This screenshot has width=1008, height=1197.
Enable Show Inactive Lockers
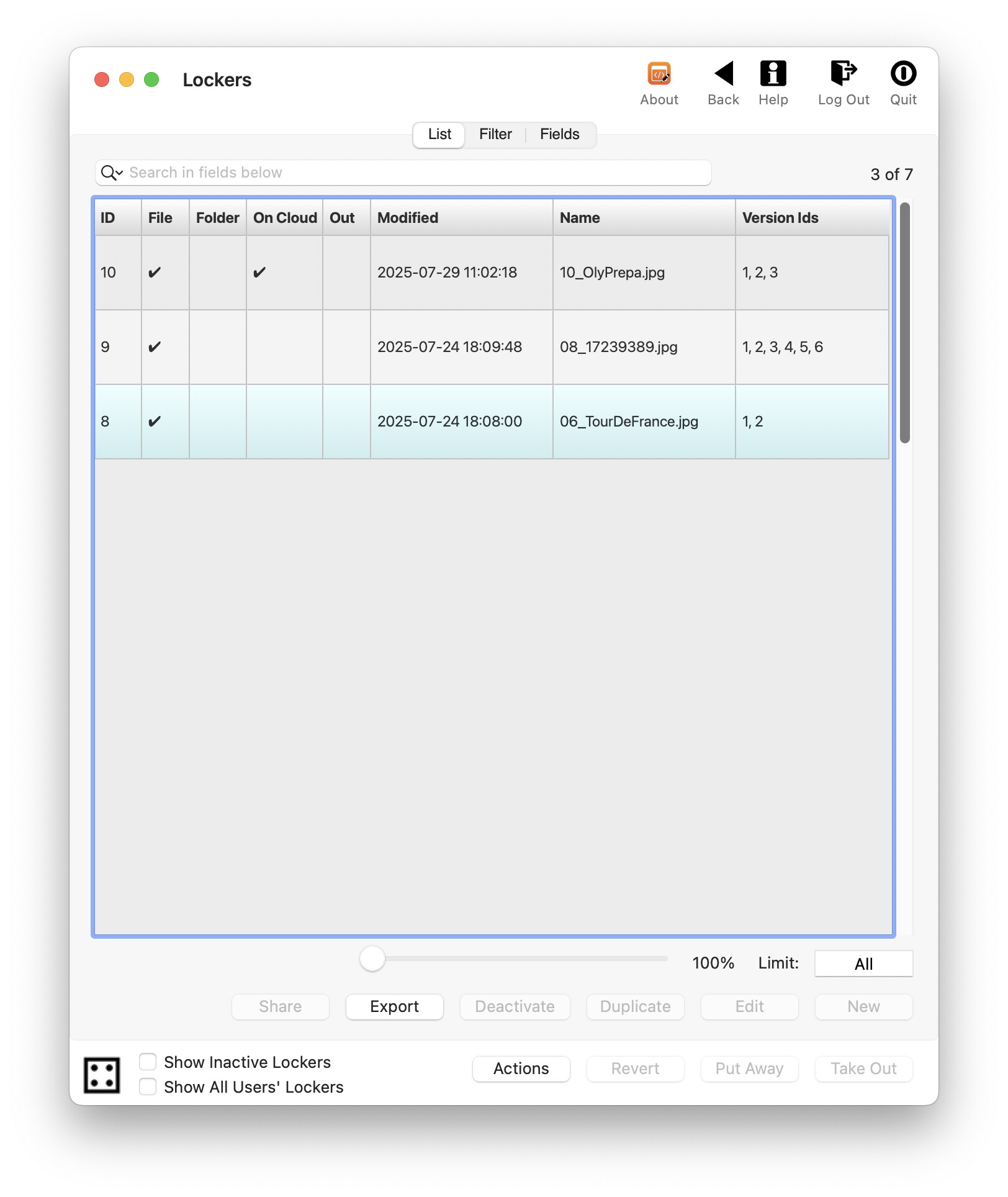[147, 1062]
